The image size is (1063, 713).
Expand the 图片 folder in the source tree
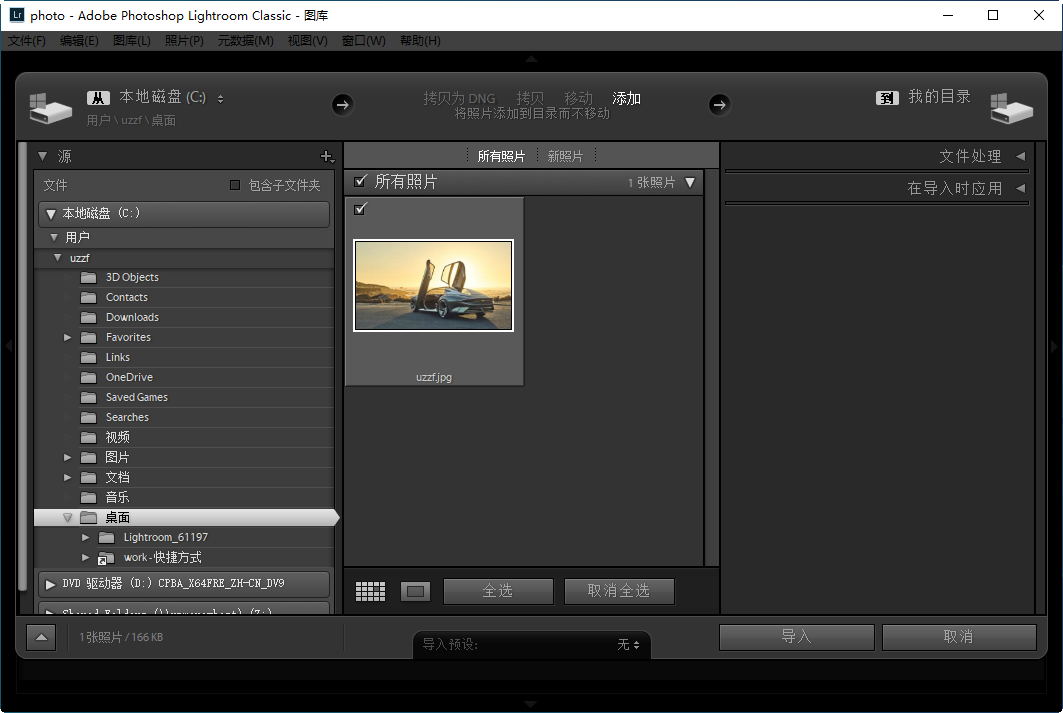pos(67,457)
